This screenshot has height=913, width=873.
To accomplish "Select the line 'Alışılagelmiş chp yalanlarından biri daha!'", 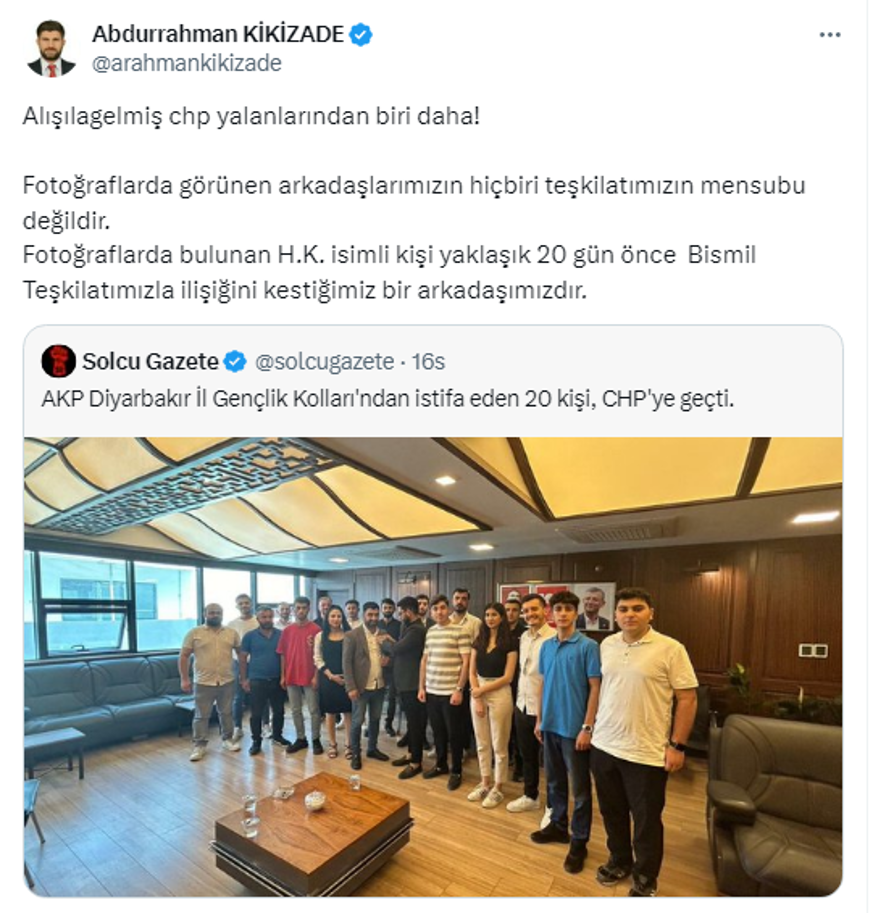I will [251, 116].
